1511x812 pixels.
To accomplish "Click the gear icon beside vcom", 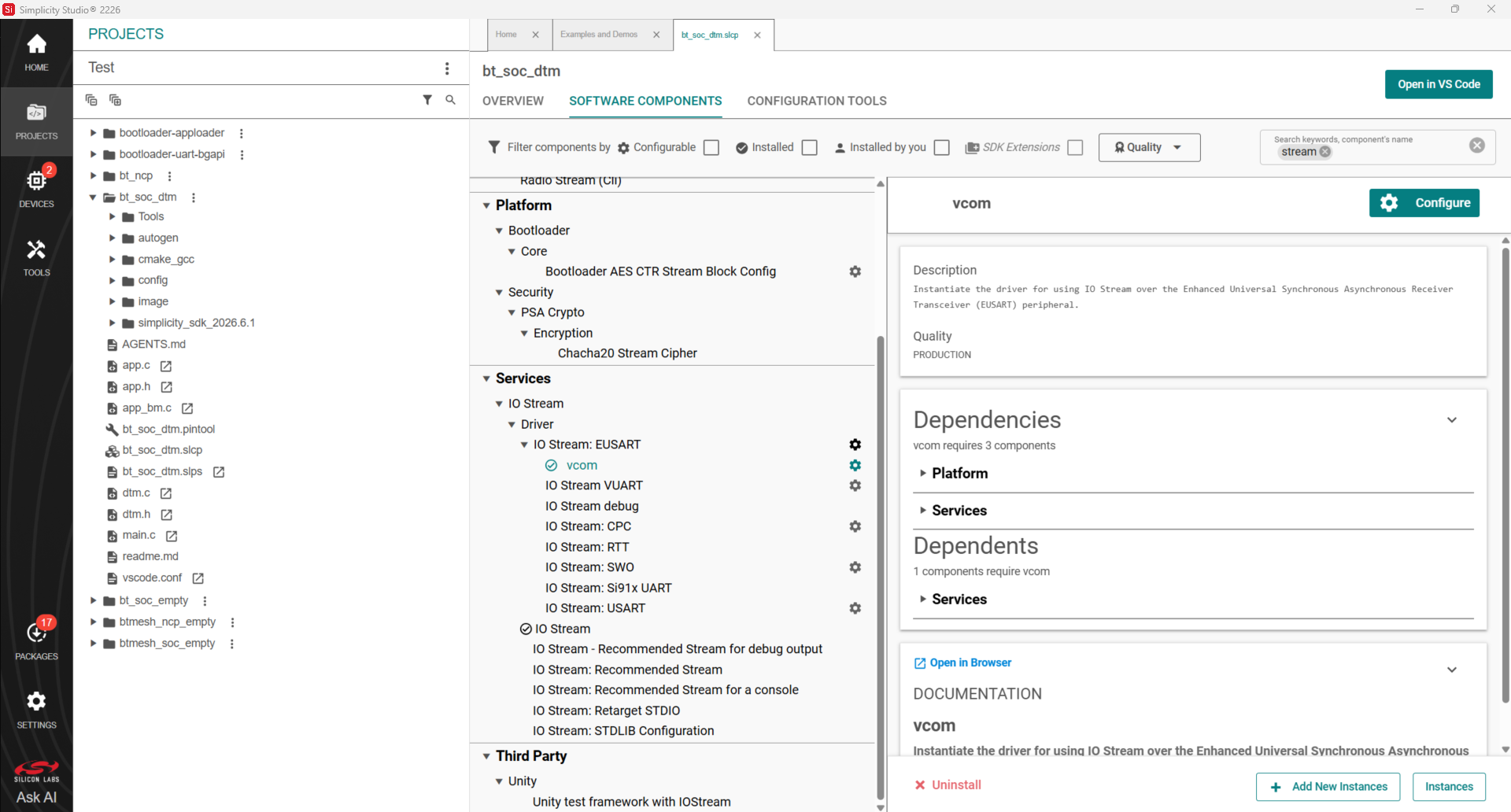I will (855, 465).
